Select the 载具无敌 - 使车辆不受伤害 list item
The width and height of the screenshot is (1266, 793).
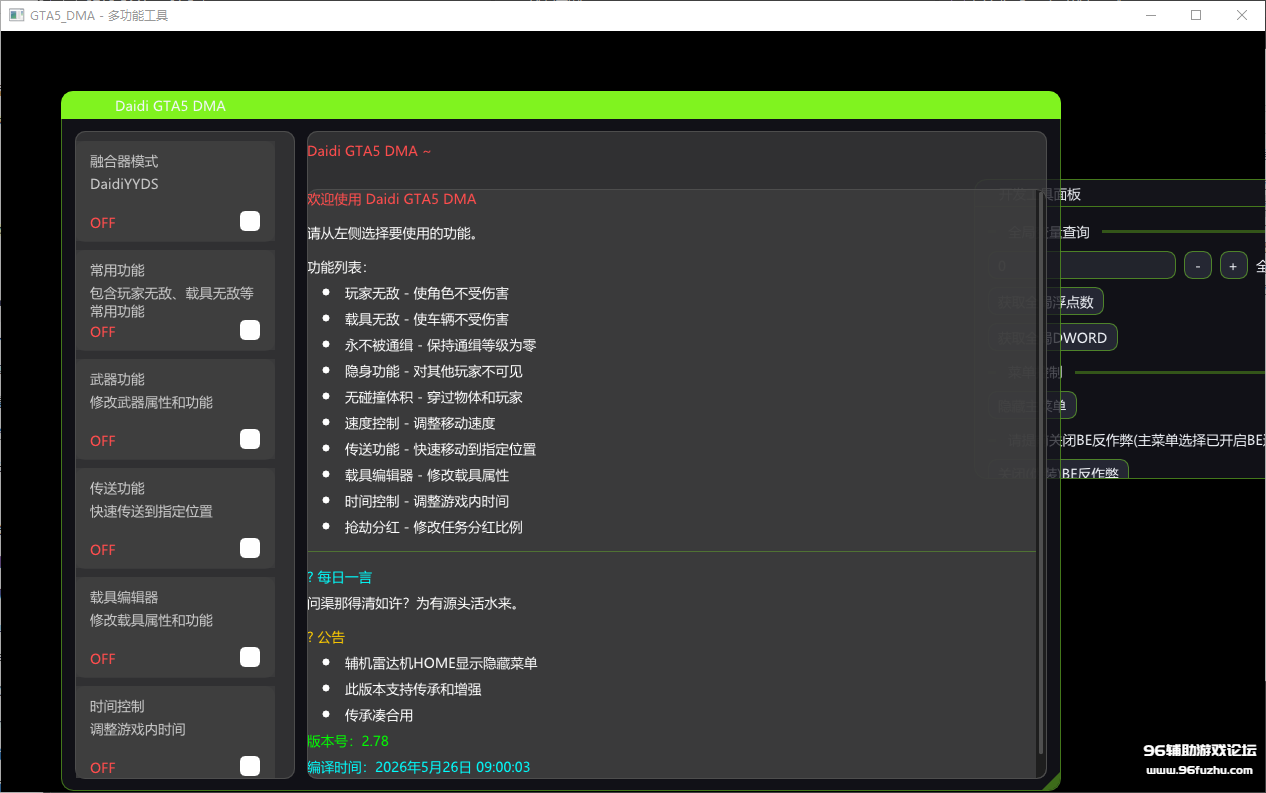pos(427,319)
